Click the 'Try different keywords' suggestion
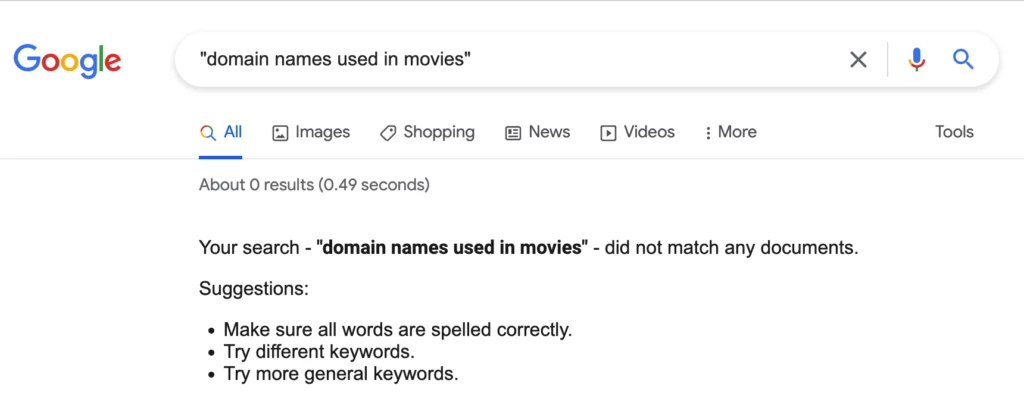Screen dimensions: 1024x402 coord(319,352)
